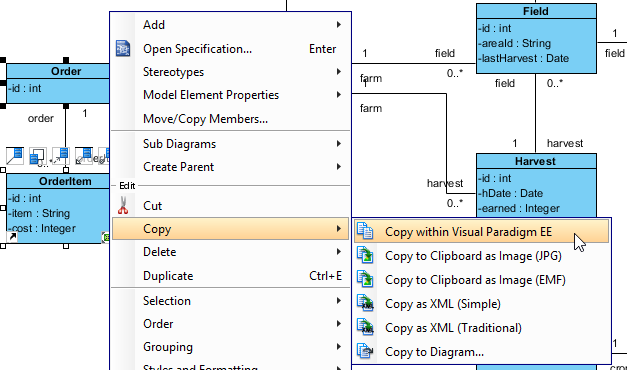
Task: Choose Duplicate from the context menu
Action: (x=230, y=276)
